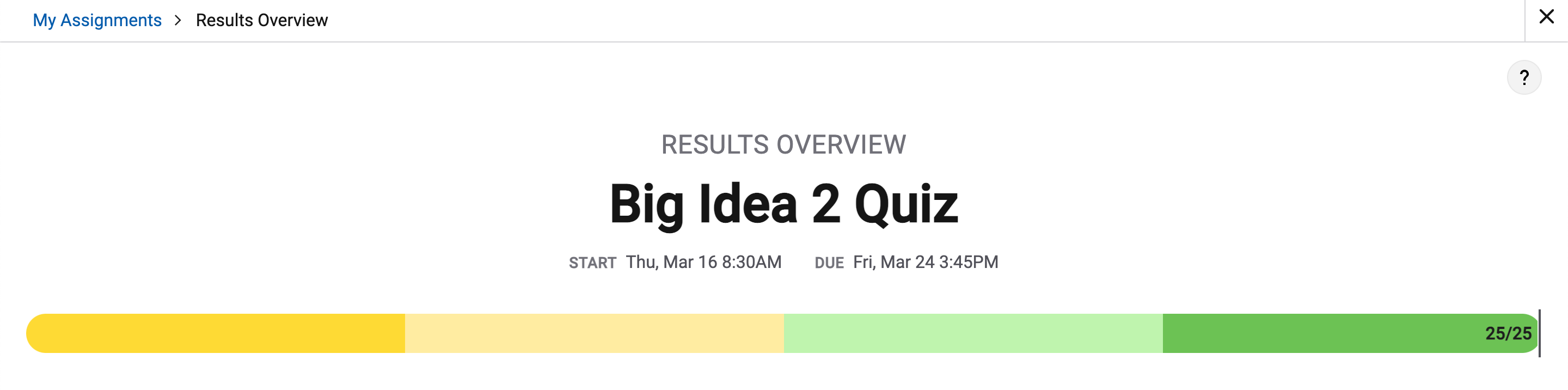This screenshot has height=390, width=1568.
Task: Click the score marker line on bar
Action: pyautogui.click(x=1539, y=333)
